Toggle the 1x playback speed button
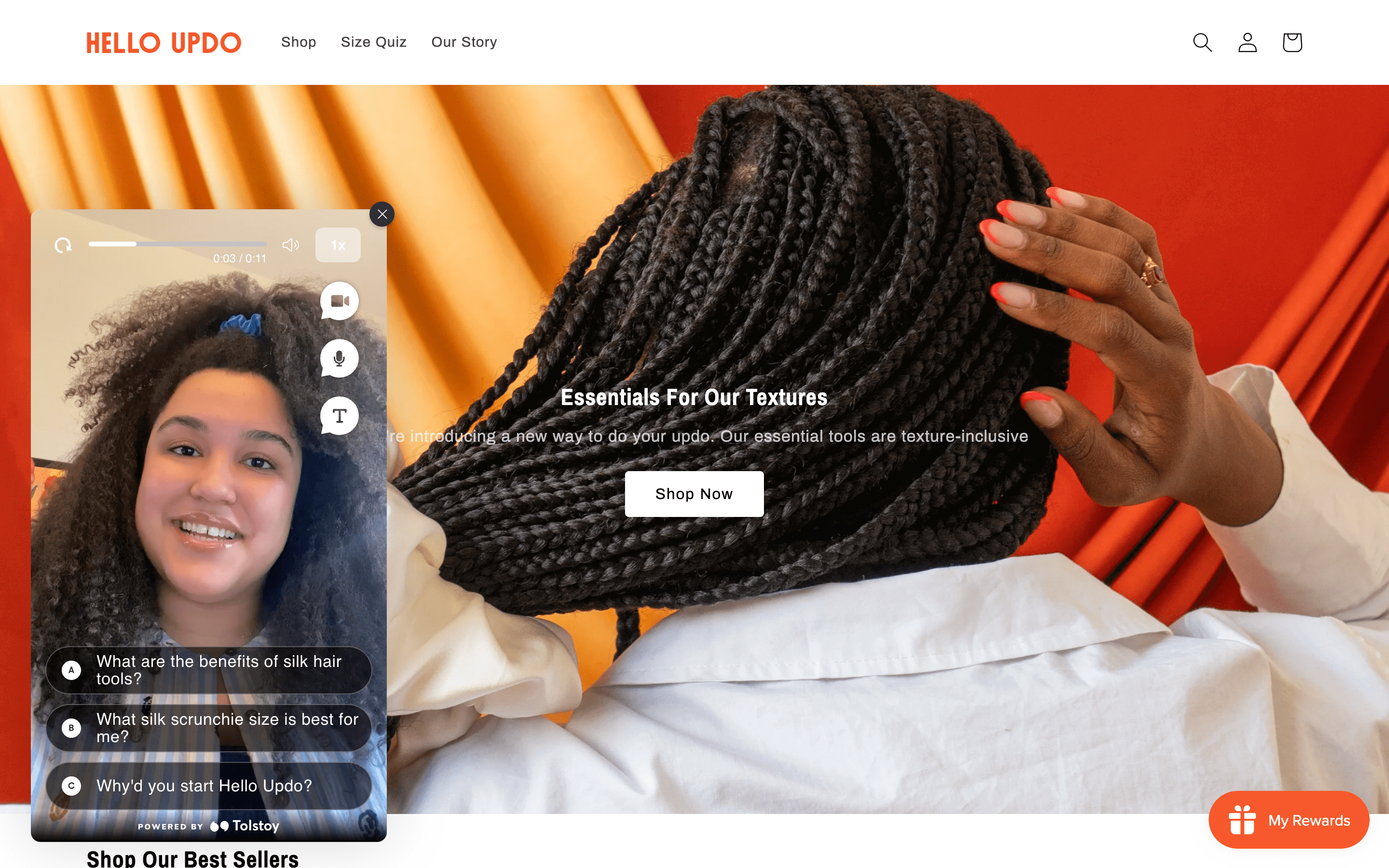1389x868 pixels. (337, 244)
